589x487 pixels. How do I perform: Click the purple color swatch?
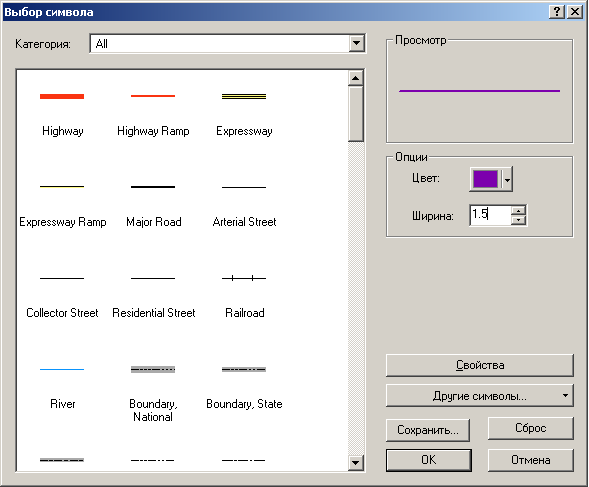(x=485, y=179)
